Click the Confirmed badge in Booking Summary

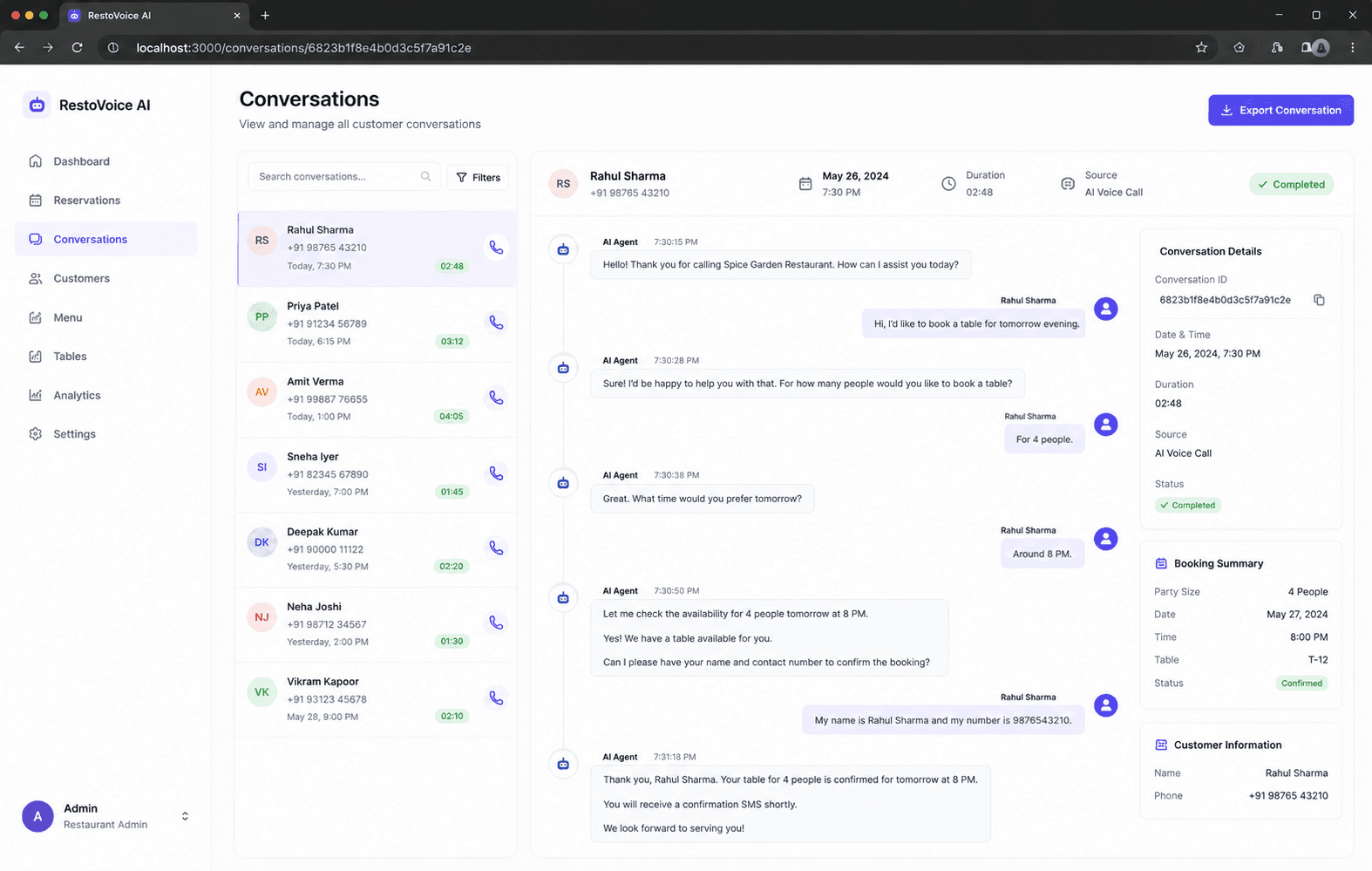pyautogui.click(x=1301, y=684)
